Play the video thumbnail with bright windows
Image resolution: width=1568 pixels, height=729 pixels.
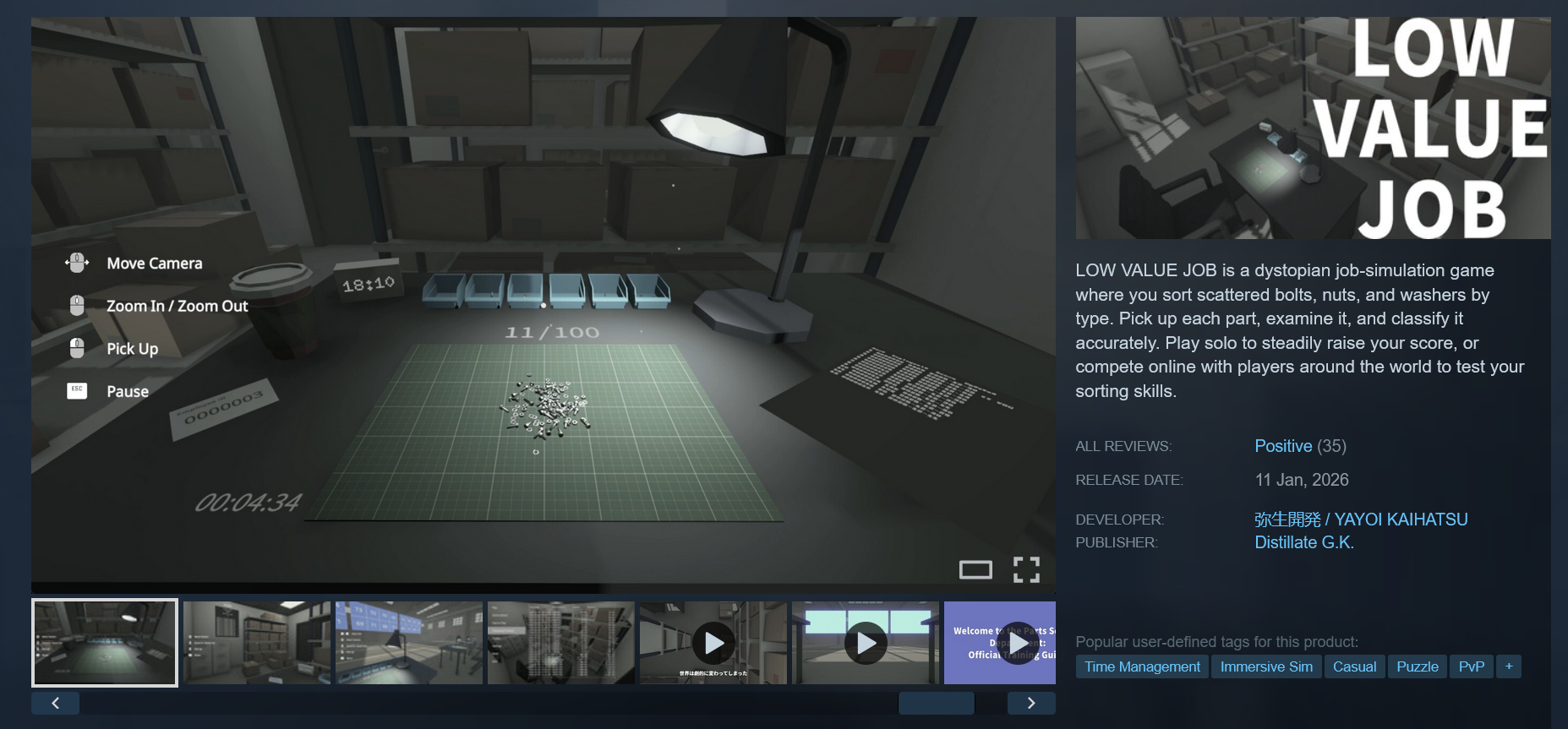[866, 643]
